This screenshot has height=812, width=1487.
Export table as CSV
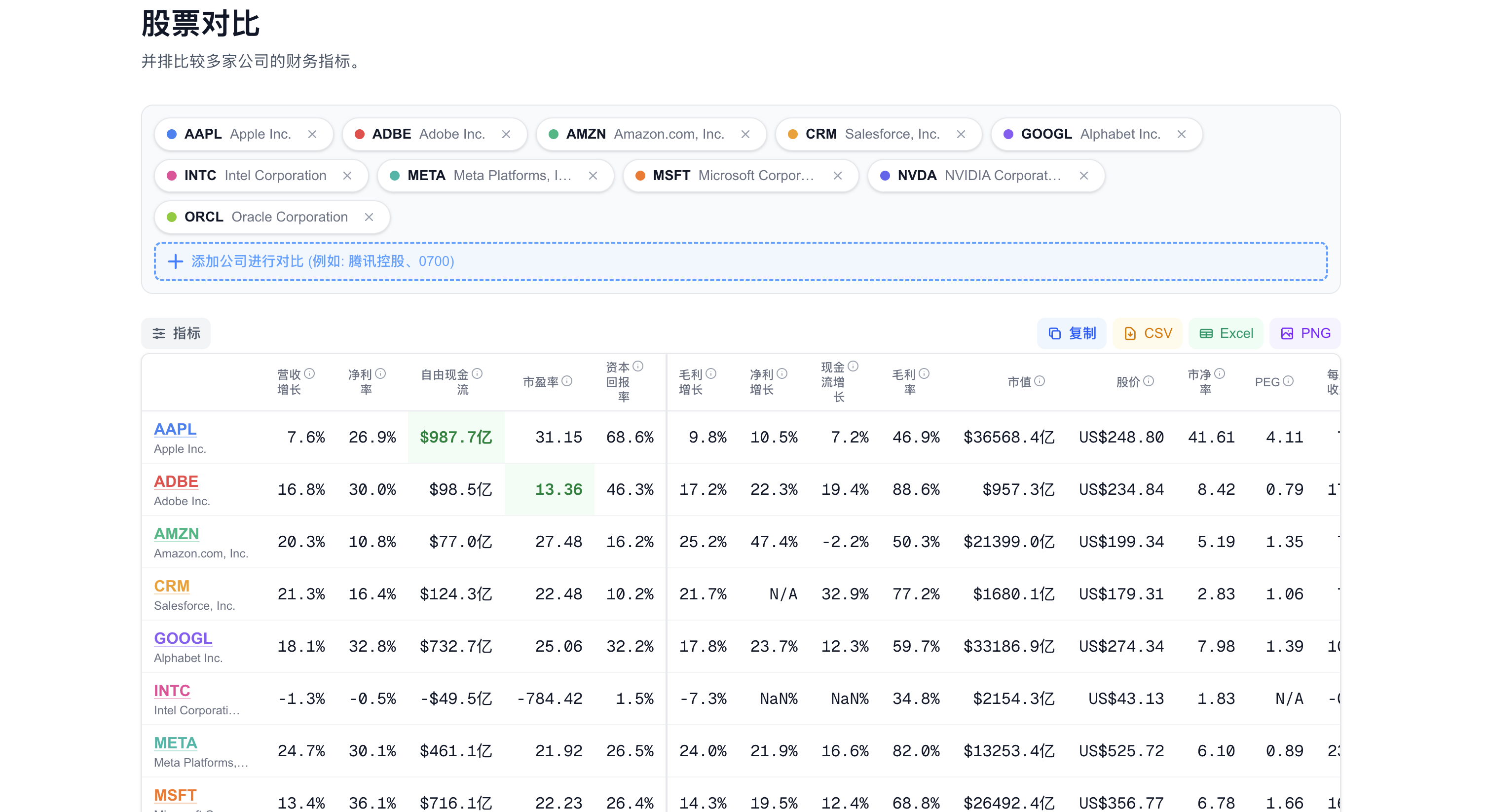pos(1148,333)
